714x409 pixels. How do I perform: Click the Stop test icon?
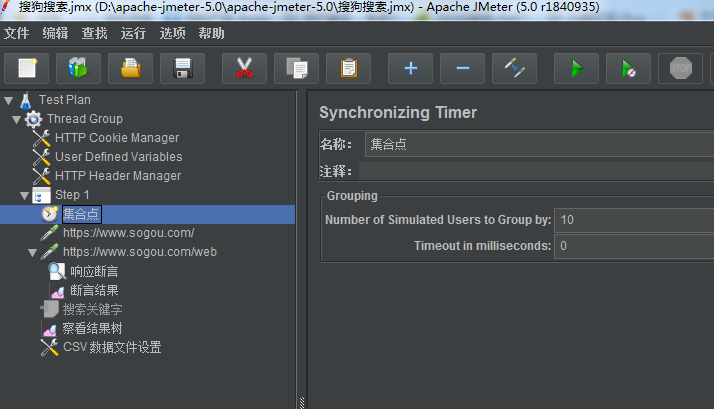coord(681,68)
